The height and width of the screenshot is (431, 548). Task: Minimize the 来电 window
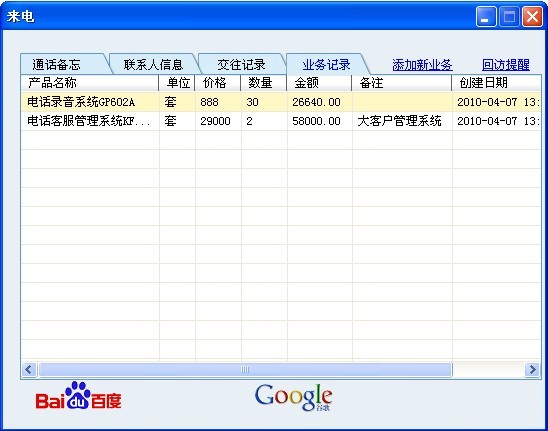pos(485,16)
